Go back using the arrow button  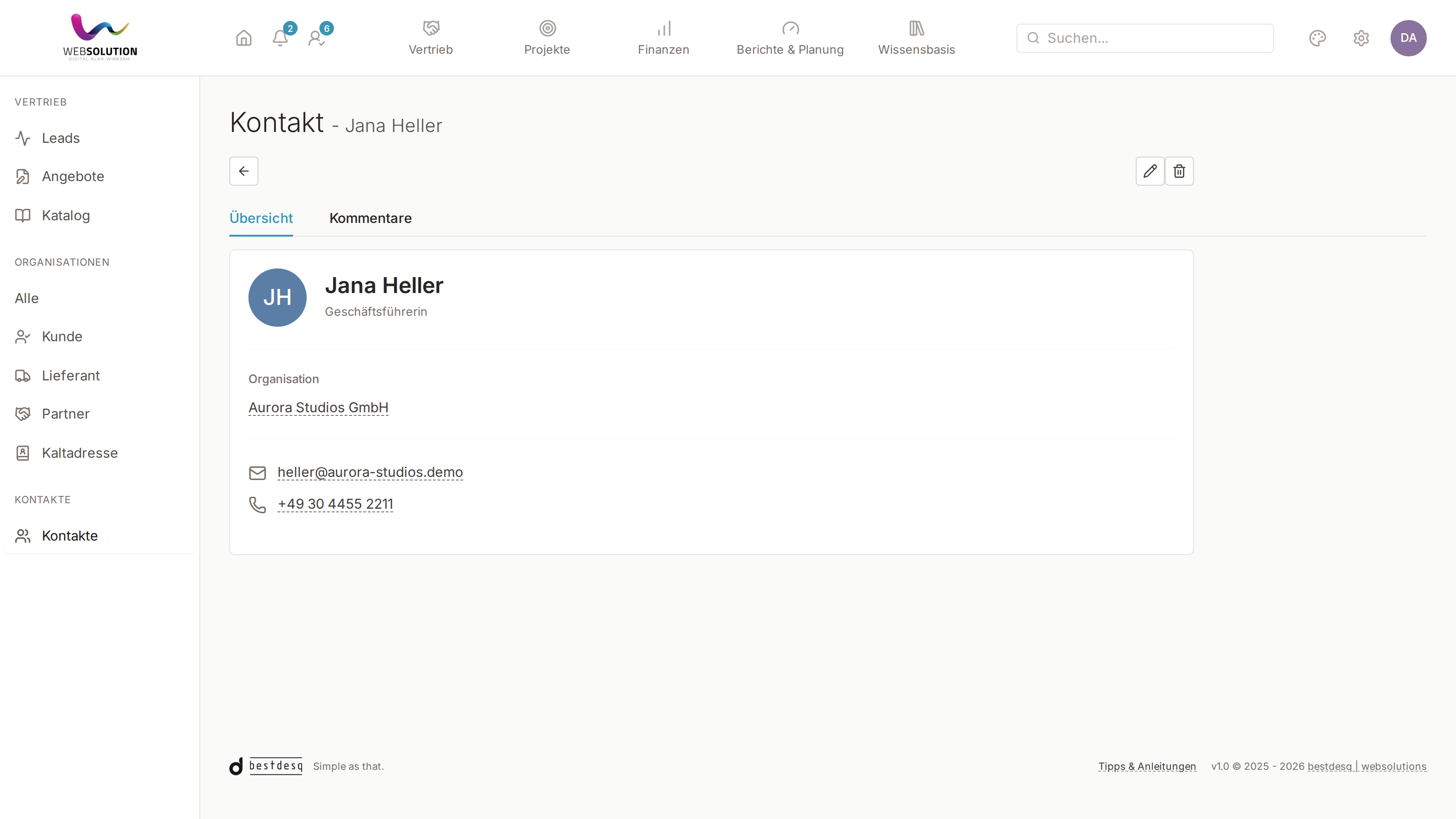pyautogui.click(x=243, y=171)
